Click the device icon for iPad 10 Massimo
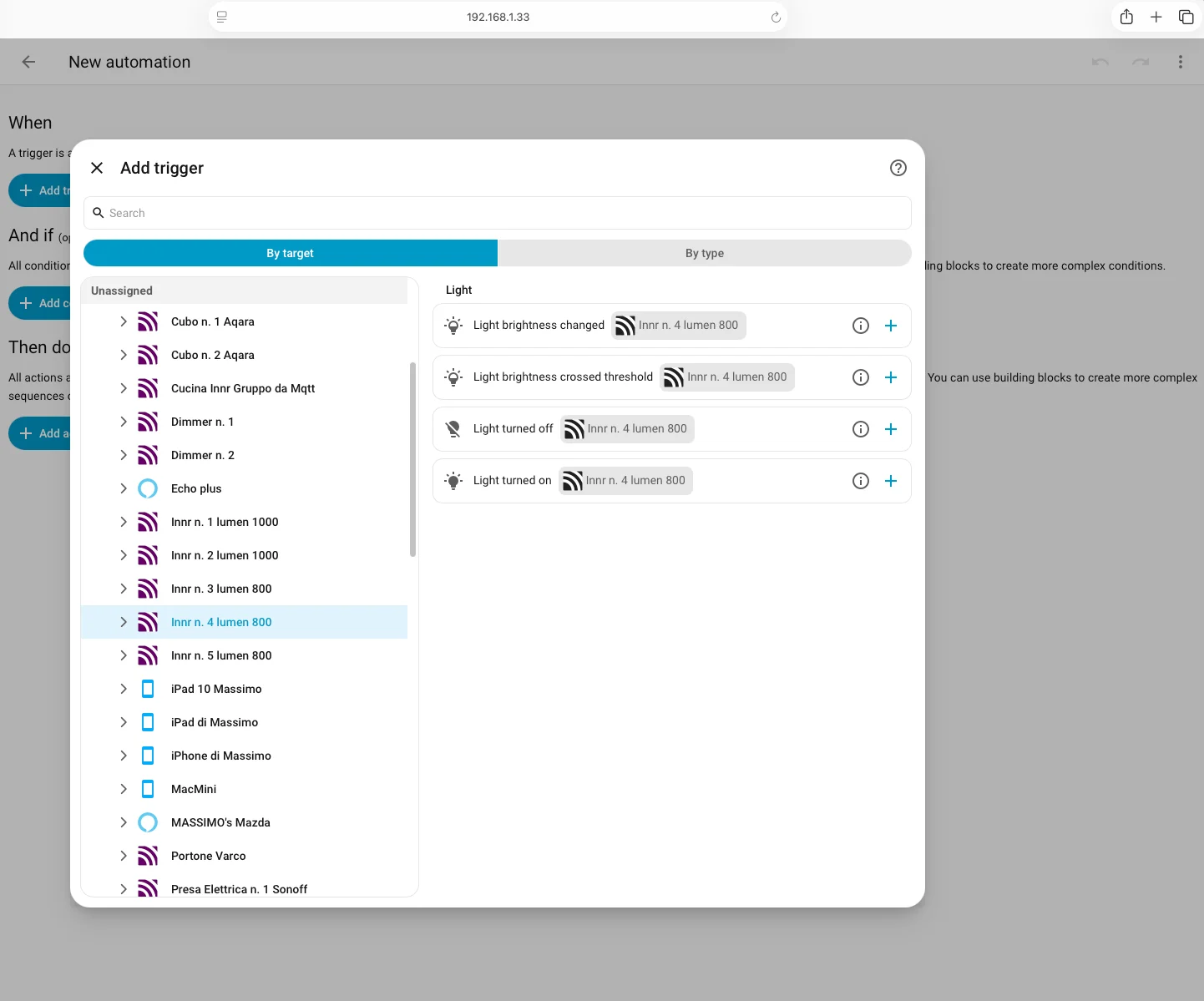The image size is (1204, 1001). click(148, 689)
